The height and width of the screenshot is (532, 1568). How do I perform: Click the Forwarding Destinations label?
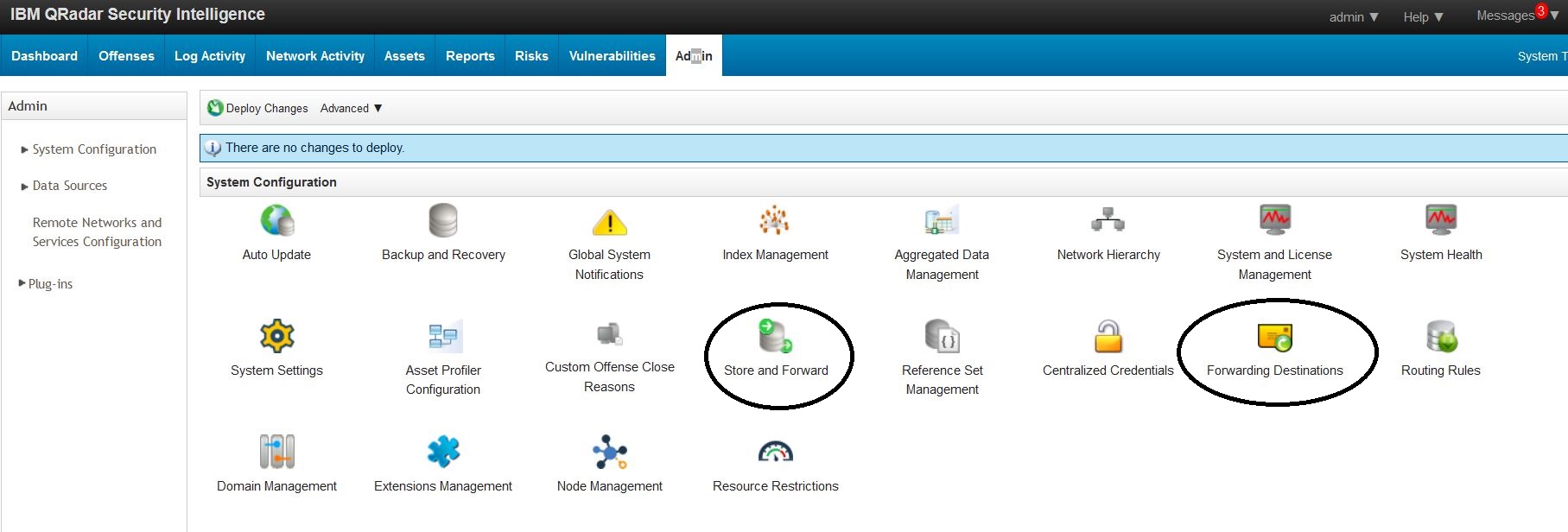point(1275,370)
